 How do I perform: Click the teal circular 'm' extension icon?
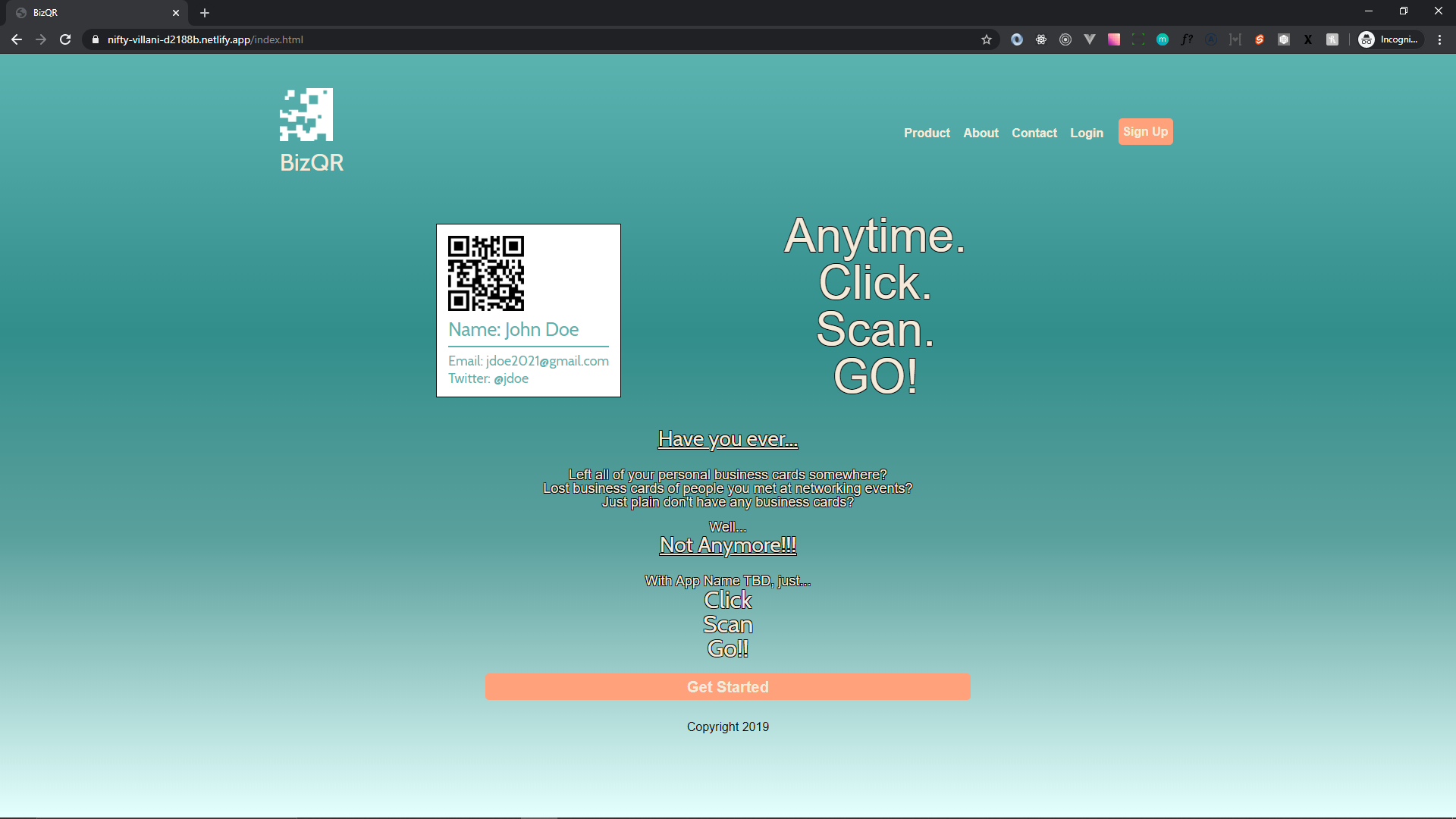click(1163, 39)
